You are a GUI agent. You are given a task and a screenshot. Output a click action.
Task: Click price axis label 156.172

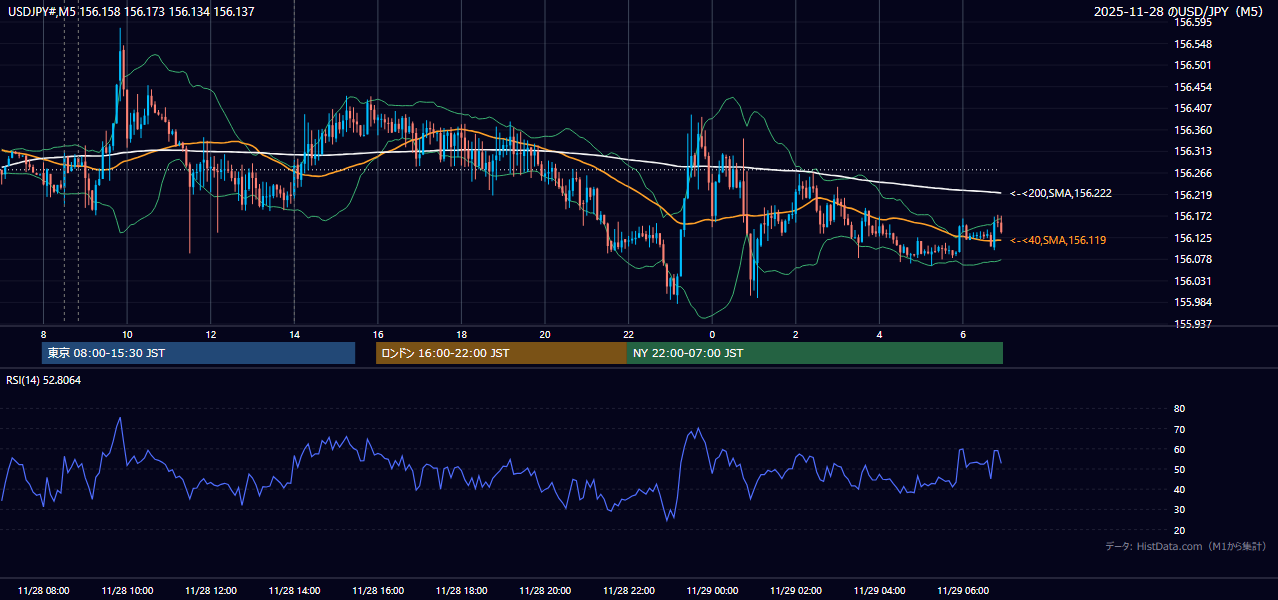1193,216
